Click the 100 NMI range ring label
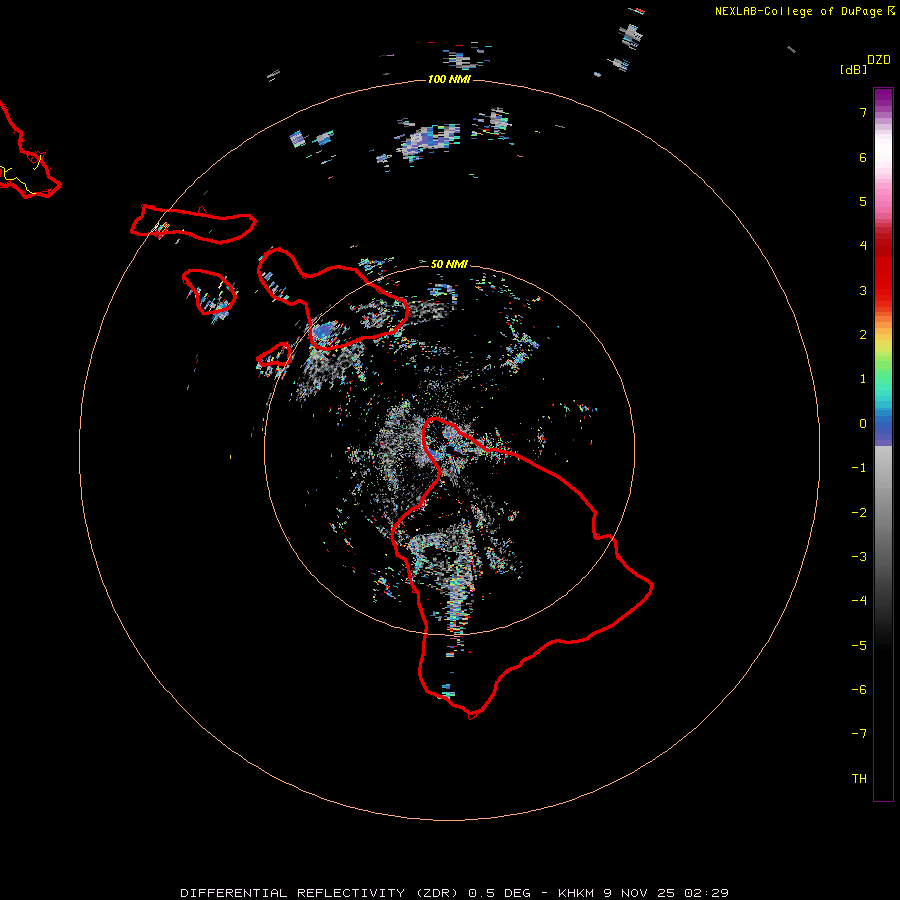 [x=449, y=79]
